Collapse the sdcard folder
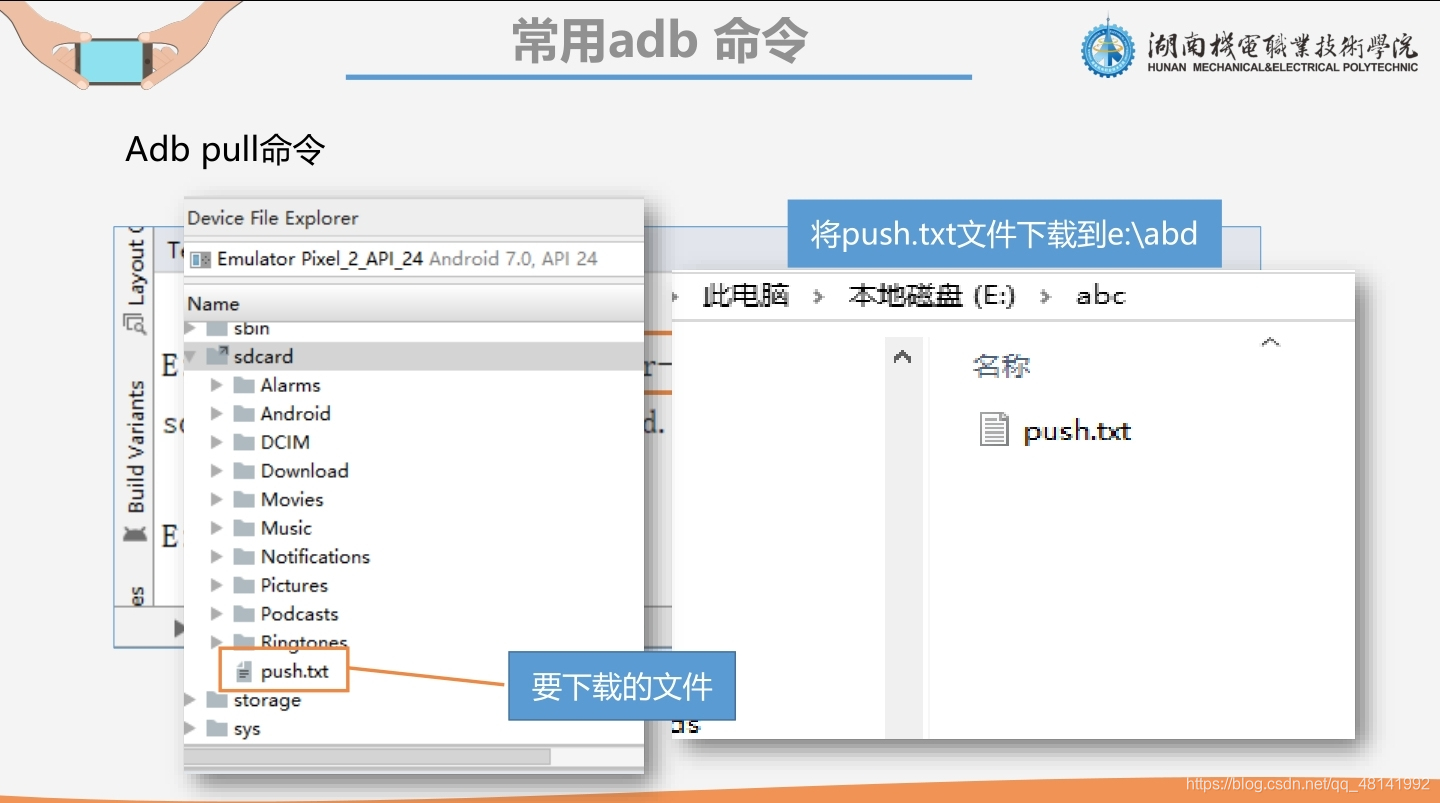 [x=189, y=356]
